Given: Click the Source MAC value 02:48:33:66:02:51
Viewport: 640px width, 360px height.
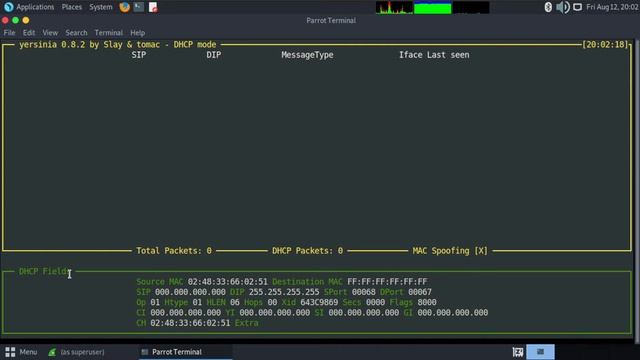Looking at the screenshot, I should 228,282.
